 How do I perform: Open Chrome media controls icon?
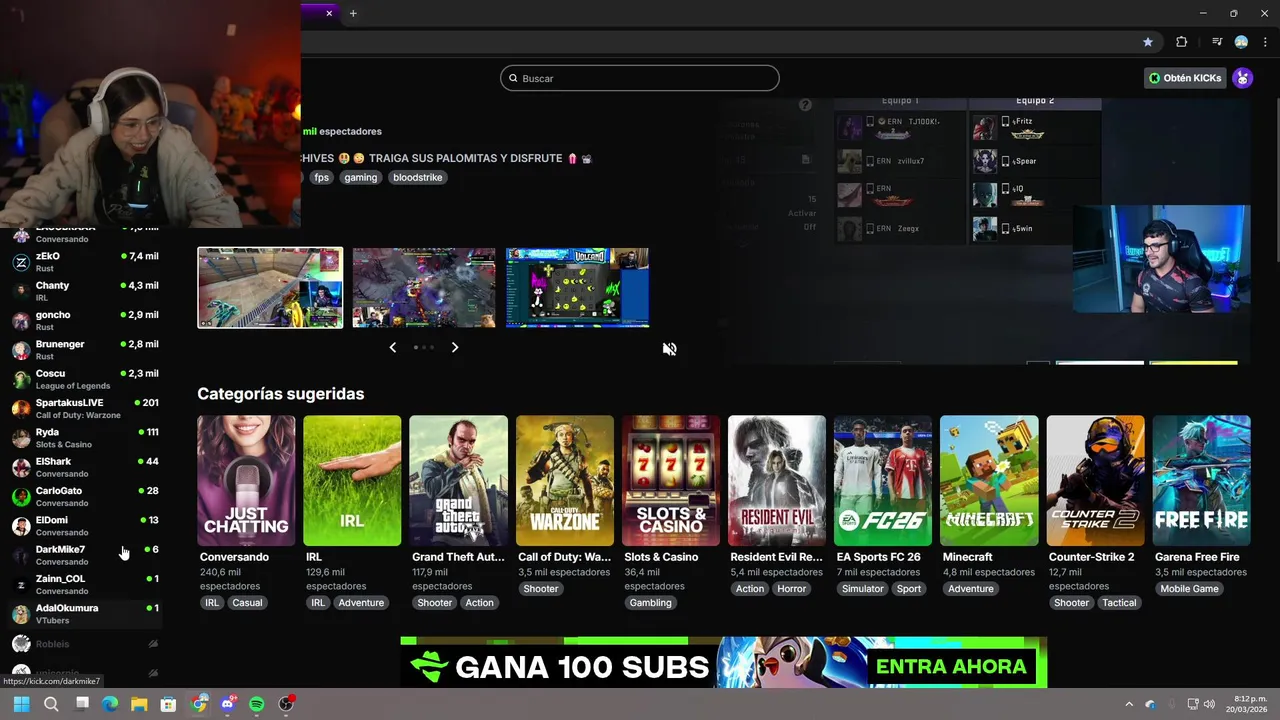click(1217, 42)
